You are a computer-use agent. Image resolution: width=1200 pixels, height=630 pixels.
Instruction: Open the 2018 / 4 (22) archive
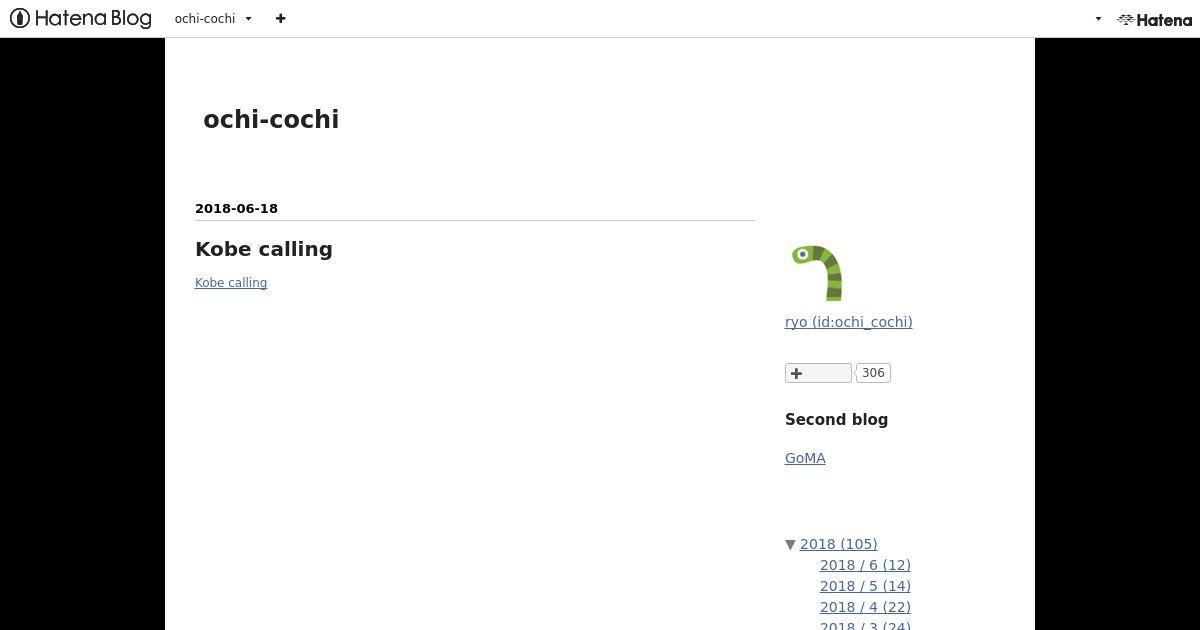tap(865, 607)
